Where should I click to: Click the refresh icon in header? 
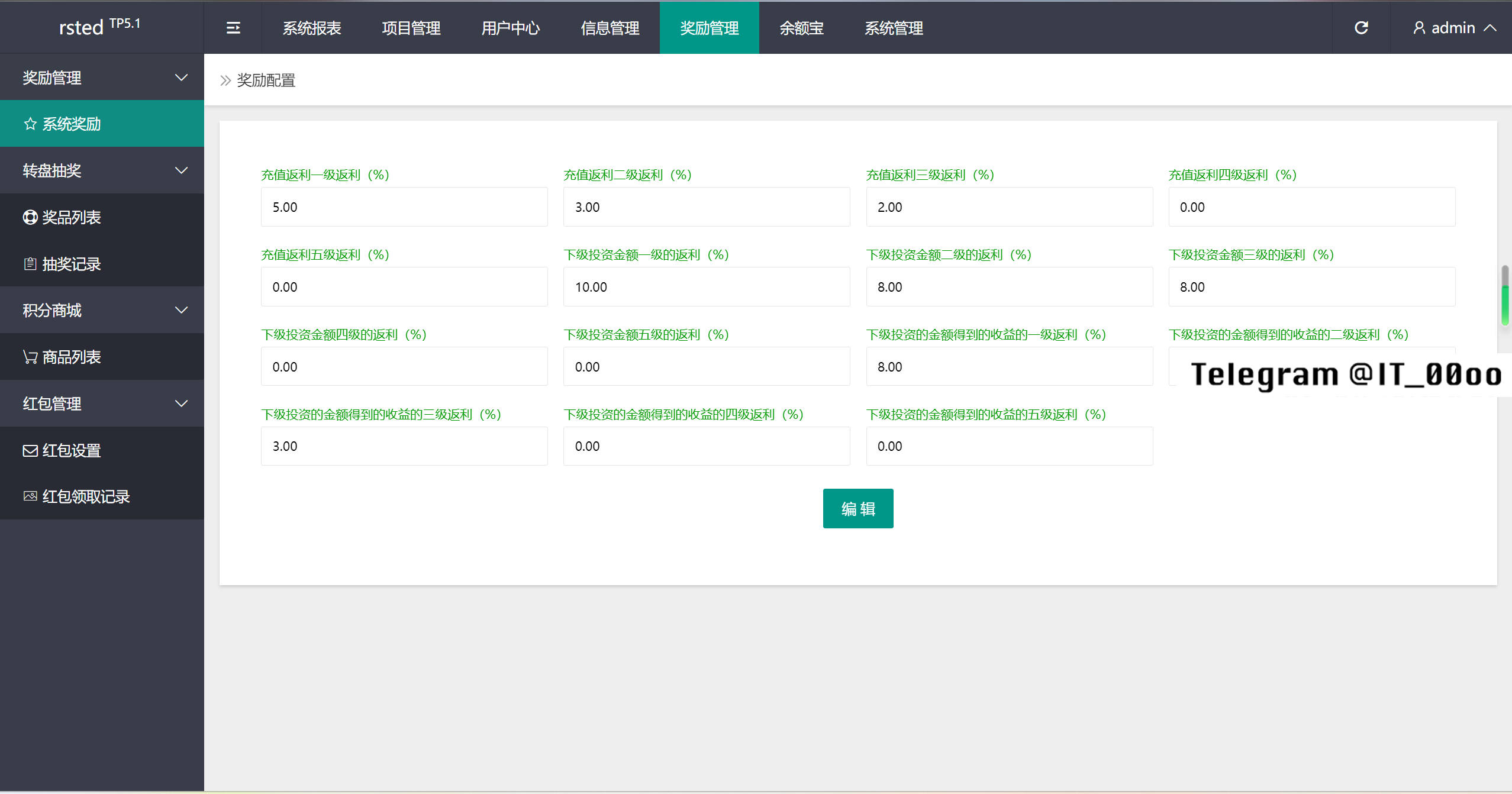click(x=1361, y=28)
